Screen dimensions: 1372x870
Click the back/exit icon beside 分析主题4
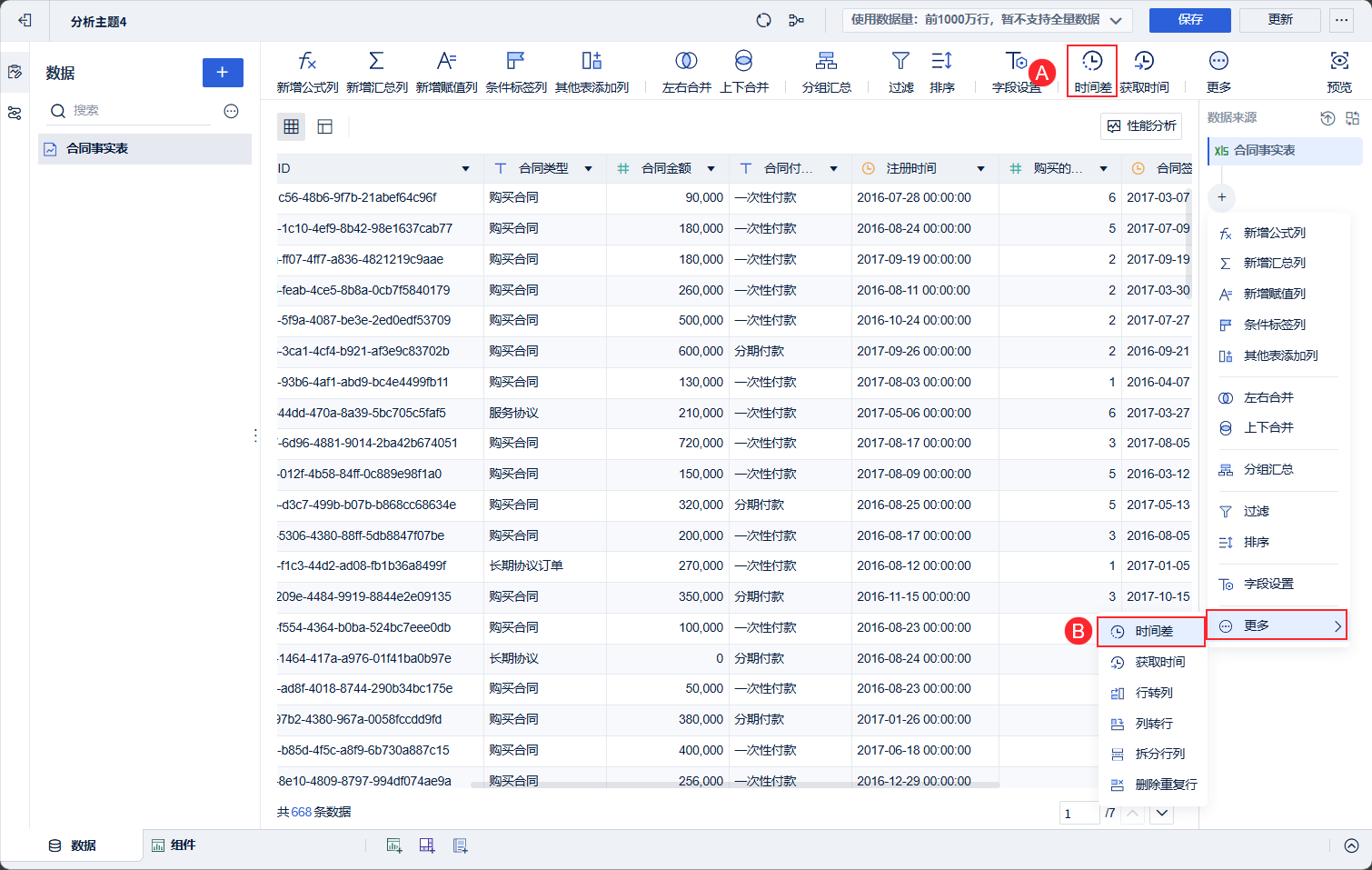[25, 20]
